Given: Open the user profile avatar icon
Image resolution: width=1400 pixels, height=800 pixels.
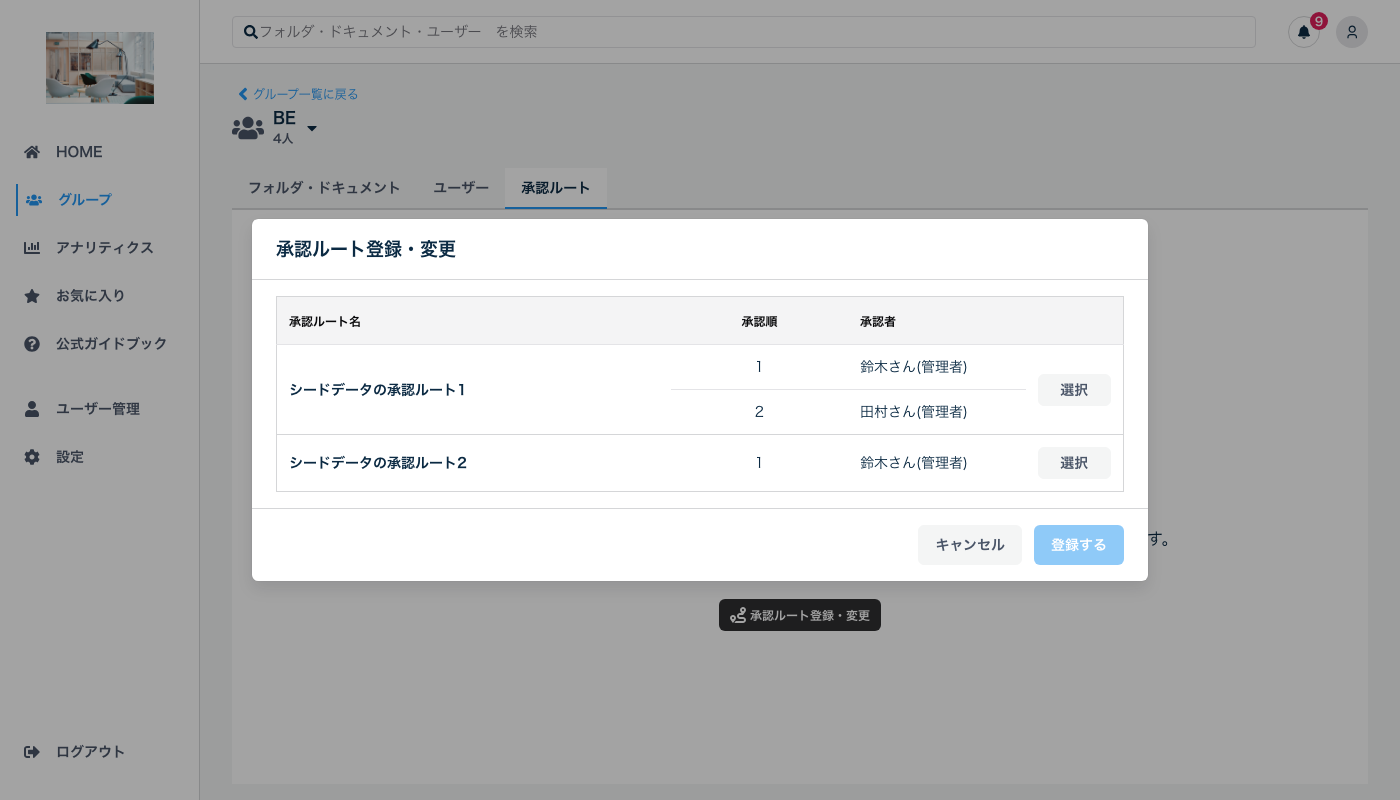Looking at the screenshot, I should (1352, 32).
